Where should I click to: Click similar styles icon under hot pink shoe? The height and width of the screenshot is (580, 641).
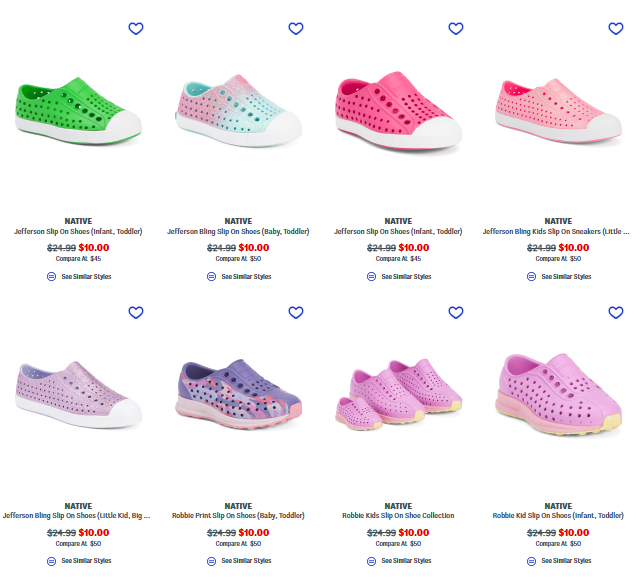coord(371,276)
